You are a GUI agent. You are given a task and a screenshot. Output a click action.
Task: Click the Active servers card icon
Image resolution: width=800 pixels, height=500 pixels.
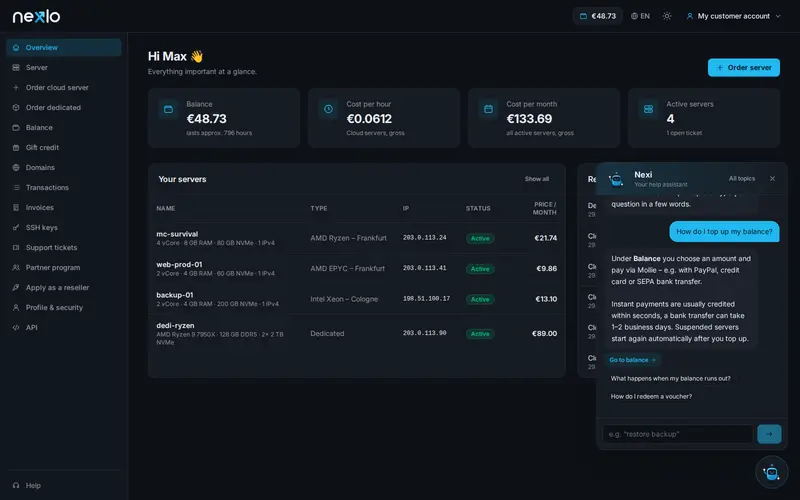click(x=648, y=109)
